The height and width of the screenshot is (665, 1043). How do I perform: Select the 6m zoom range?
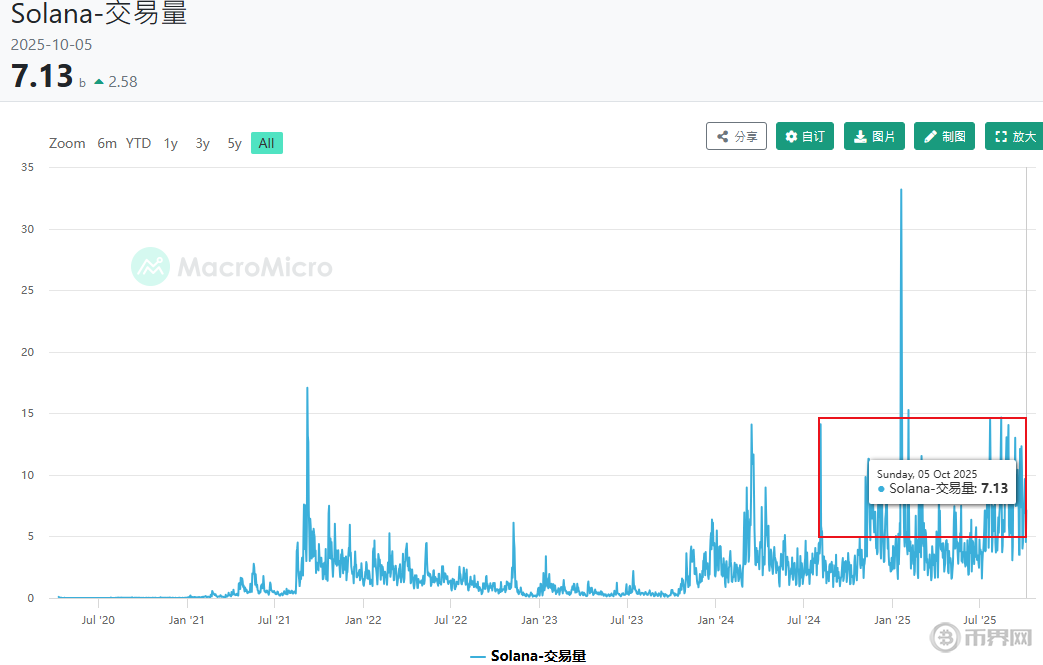click(x=106, y=143)
